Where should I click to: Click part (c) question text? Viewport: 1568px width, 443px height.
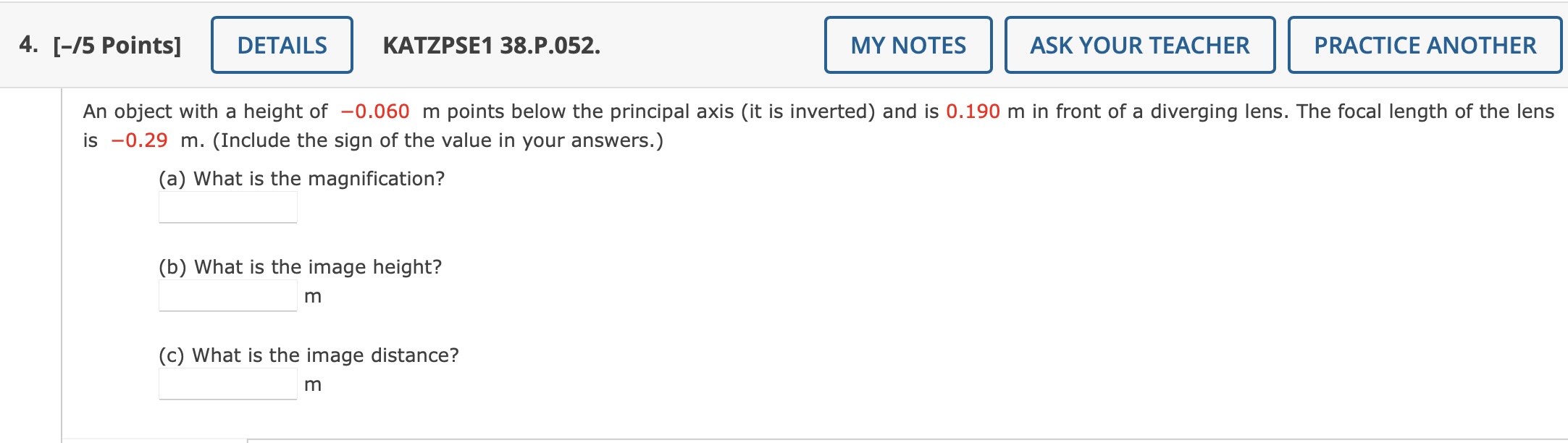tap(307, 354)
